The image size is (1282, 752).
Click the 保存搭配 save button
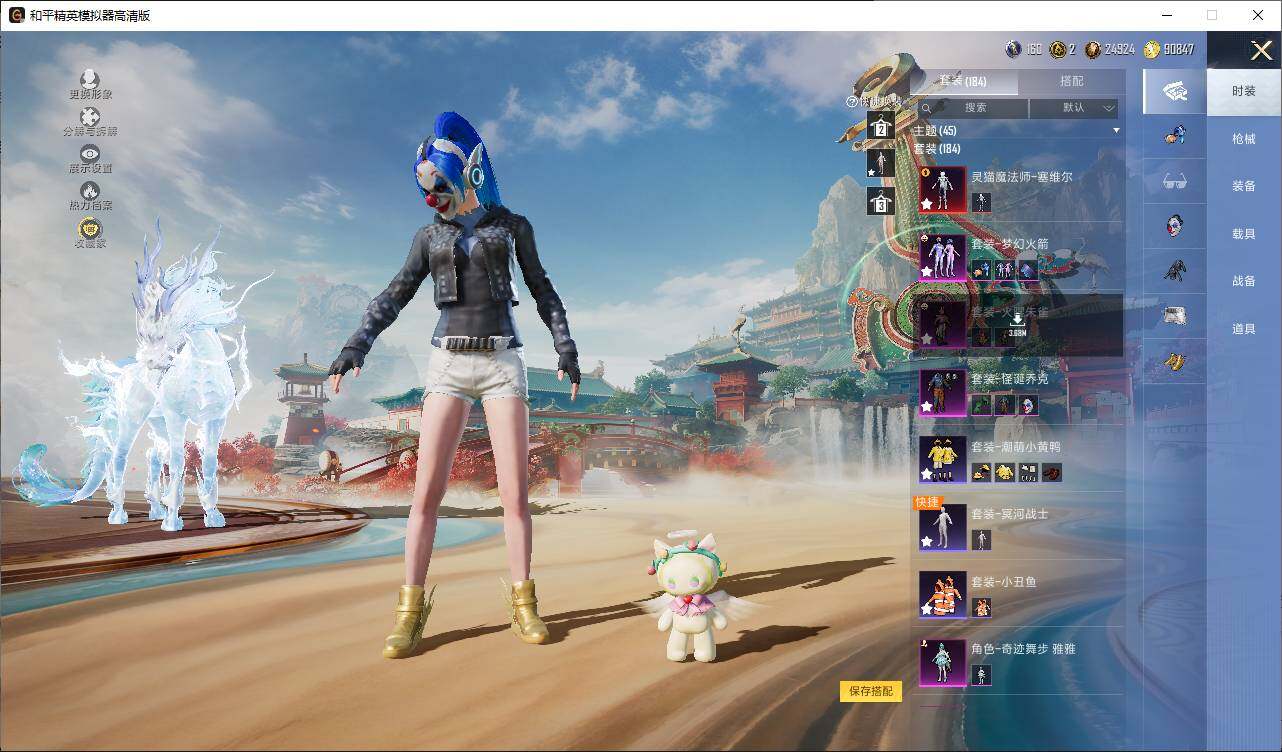coord(871,691)
